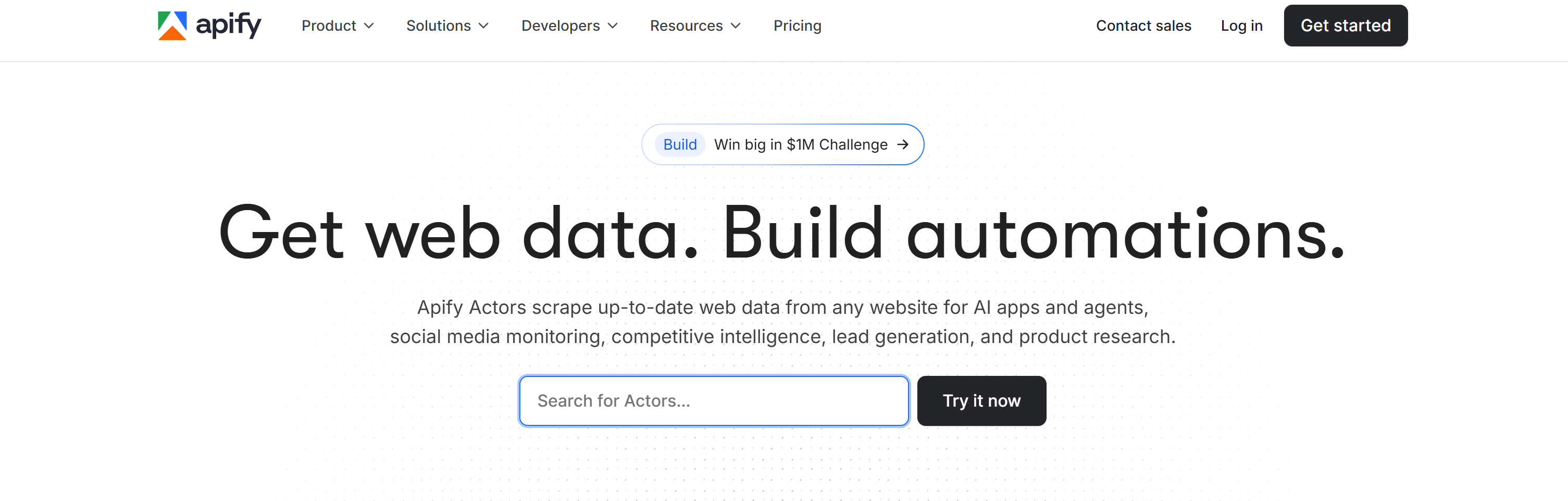Expand the Solutions dropdown chevron
Image resolution: width=1568 pixels, height=501 pixels.
click(x=484, y=26)
